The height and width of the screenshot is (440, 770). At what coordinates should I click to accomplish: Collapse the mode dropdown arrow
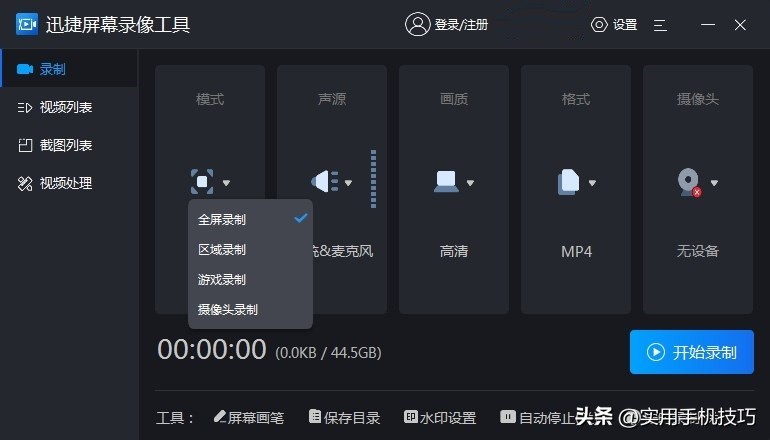226,183
